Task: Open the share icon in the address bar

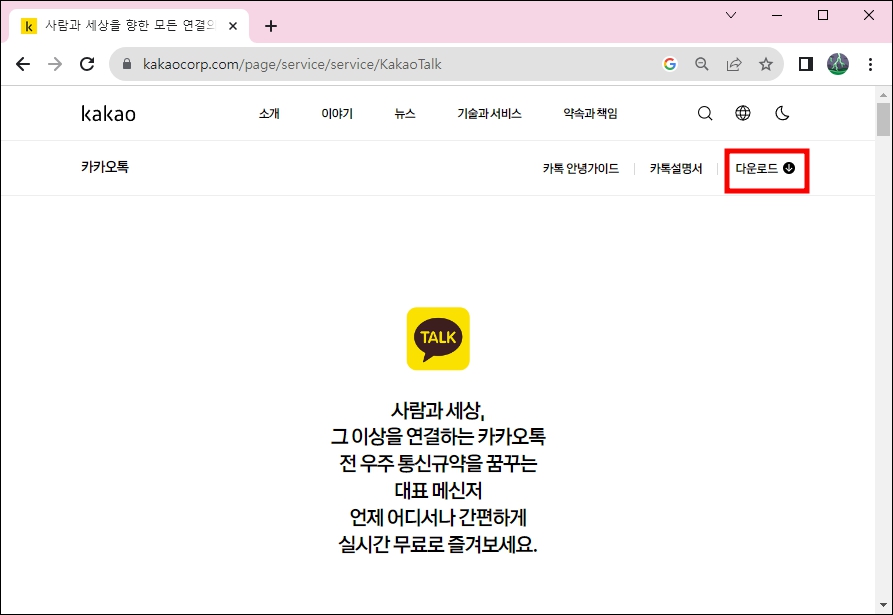Action: click(734, 63)
